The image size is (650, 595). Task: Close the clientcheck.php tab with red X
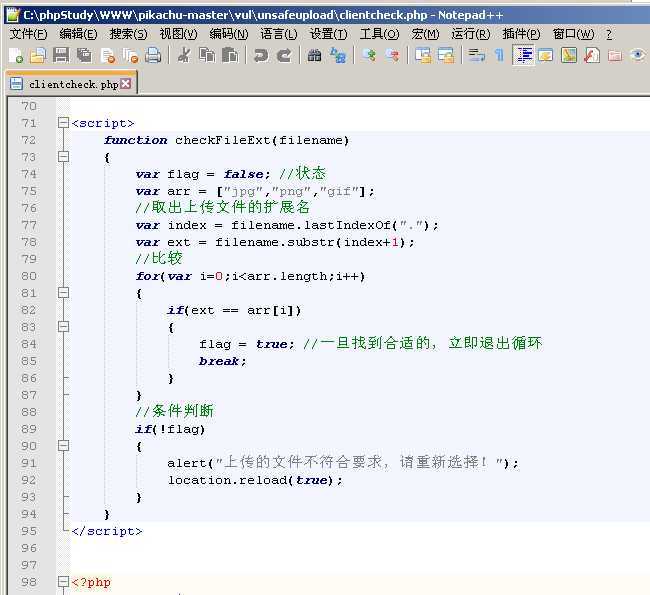click(126, 84)
